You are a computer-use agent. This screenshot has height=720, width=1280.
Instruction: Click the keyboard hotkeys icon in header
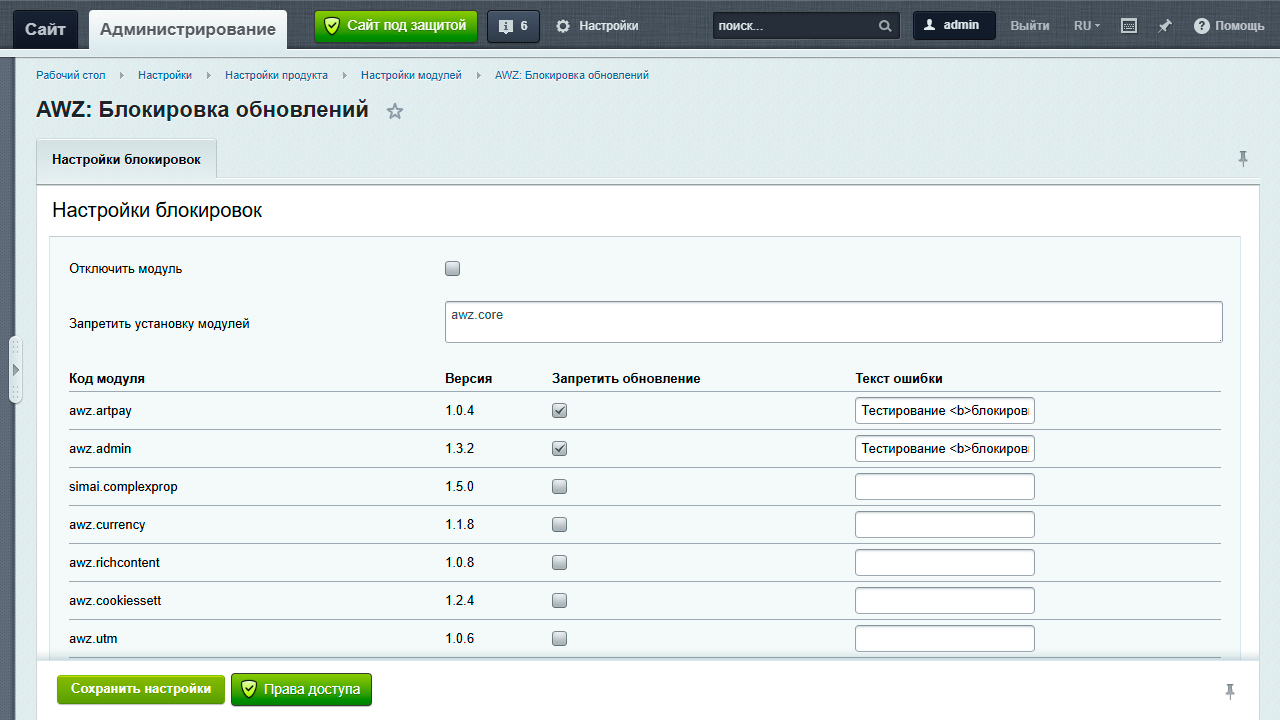[1129, 26]
